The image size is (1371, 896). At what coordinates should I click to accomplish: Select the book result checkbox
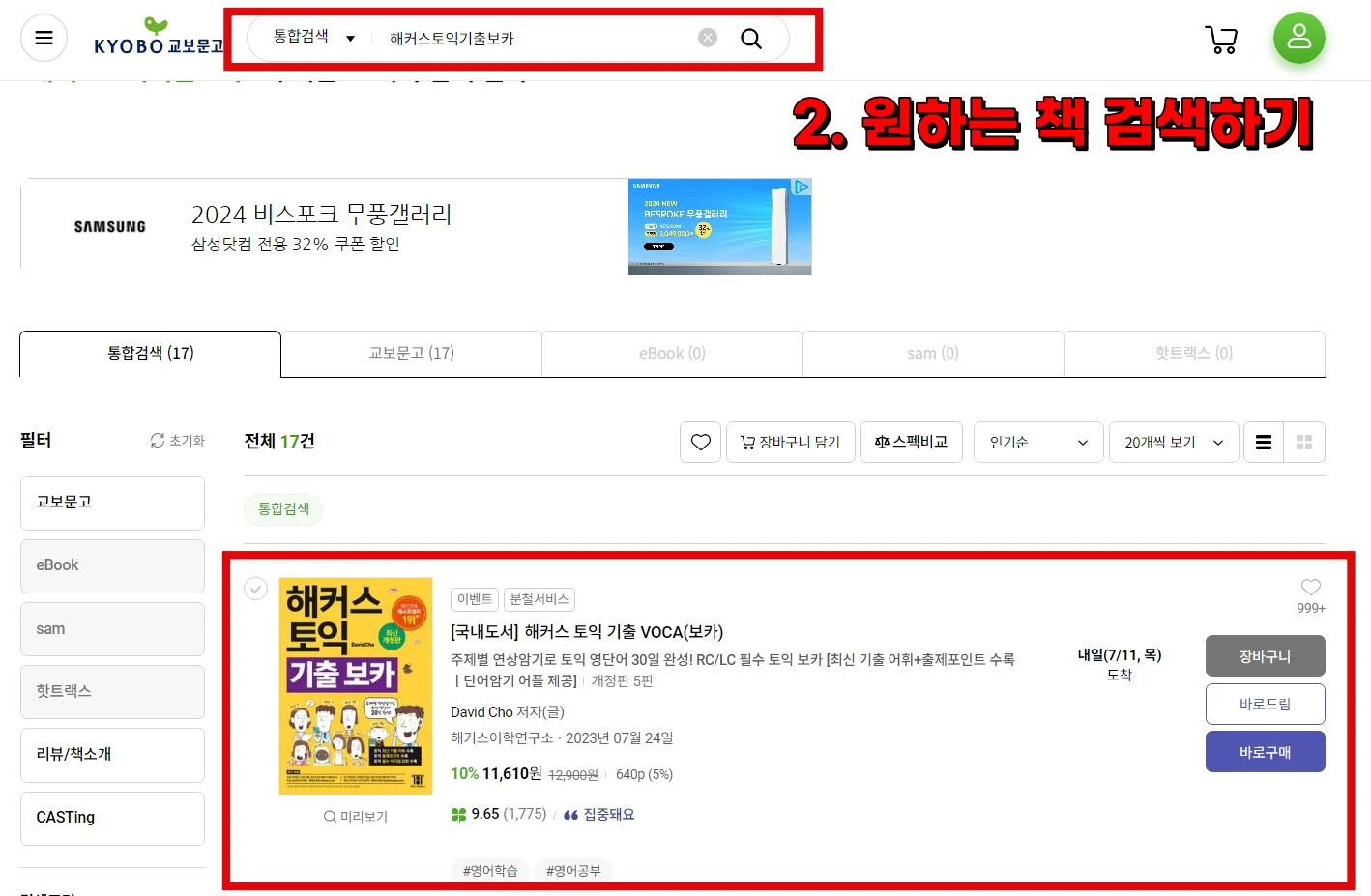point(255,589)
